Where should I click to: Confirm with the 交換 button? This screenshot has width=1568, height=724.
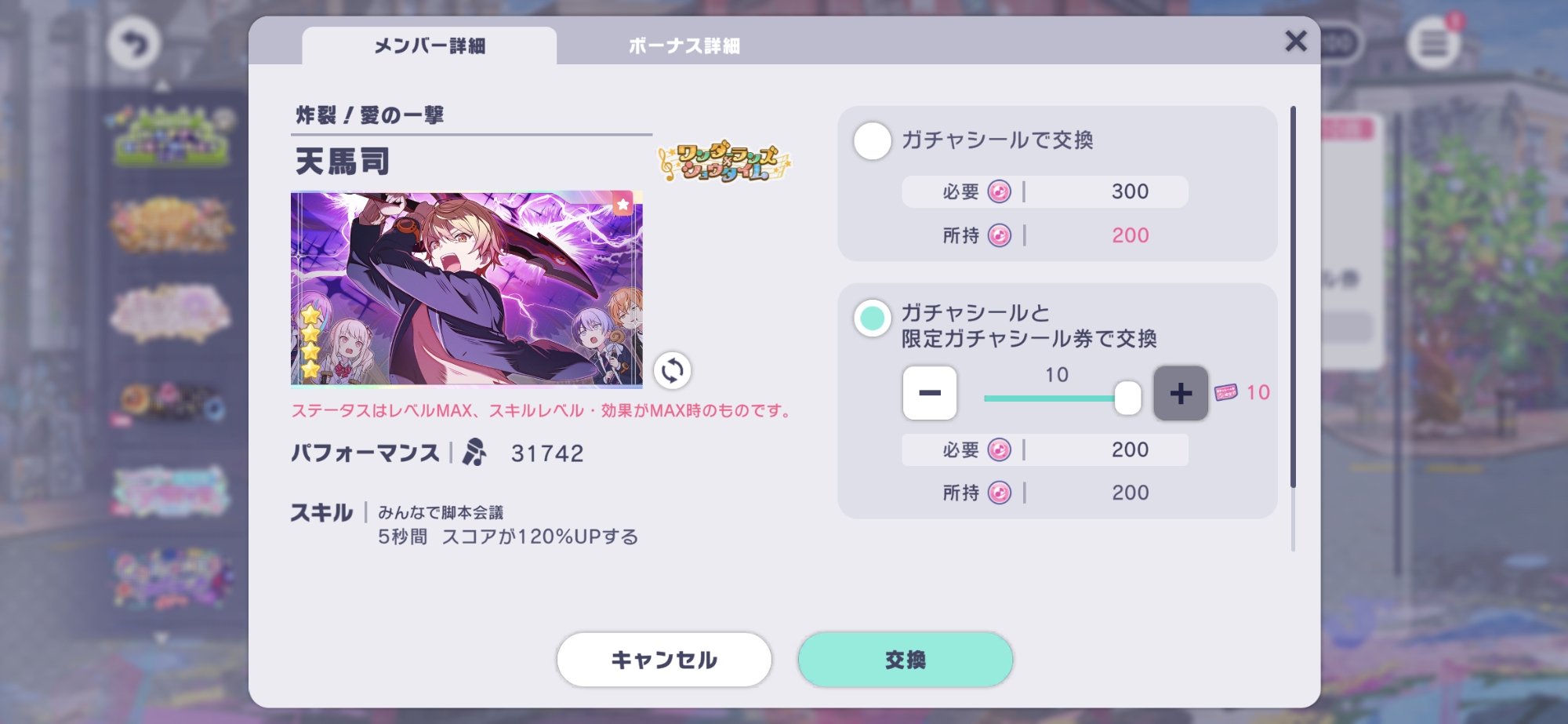906,660
